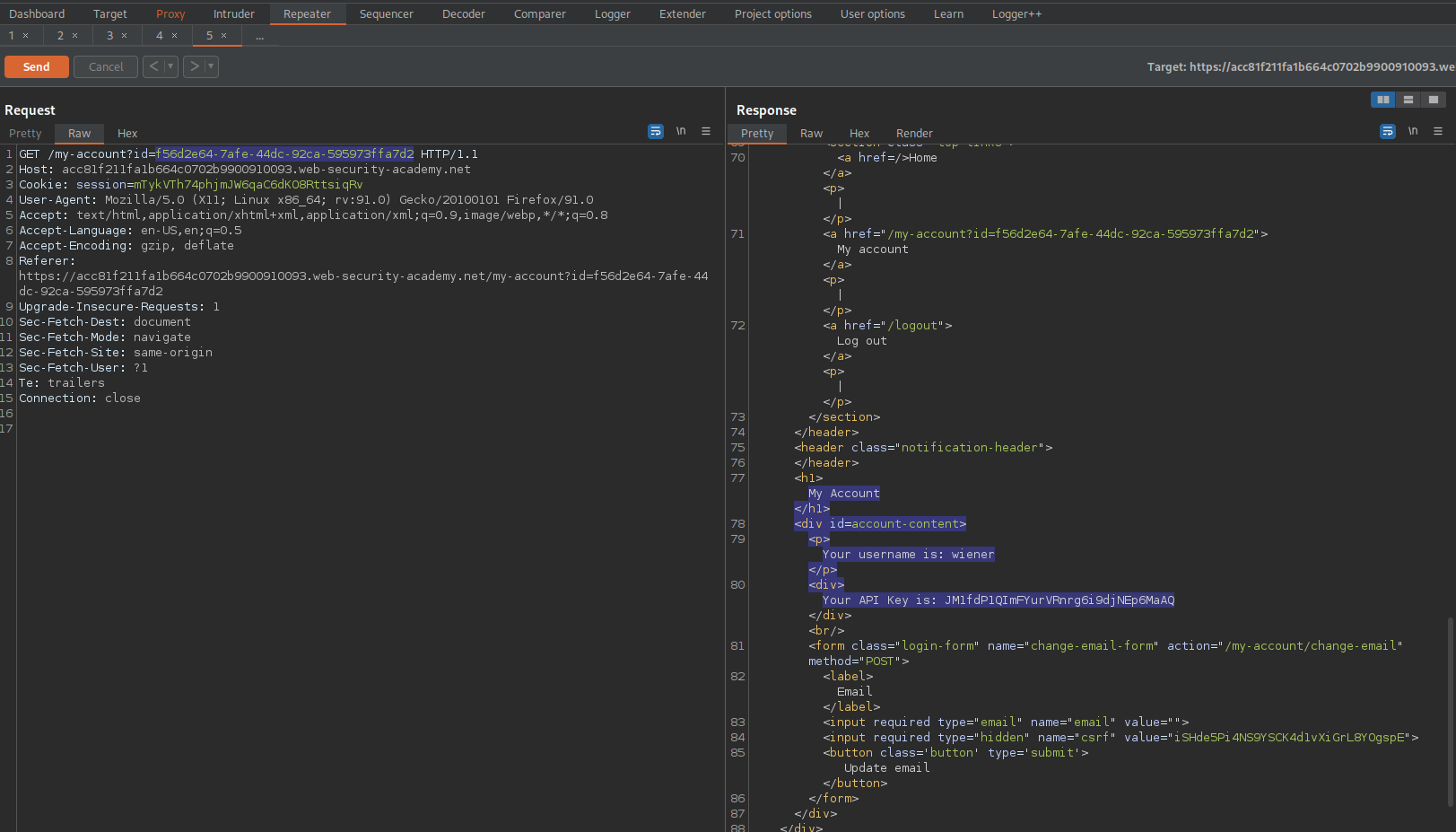Switch Request view to Hex
1456x832 pixels.
(127, 133)
